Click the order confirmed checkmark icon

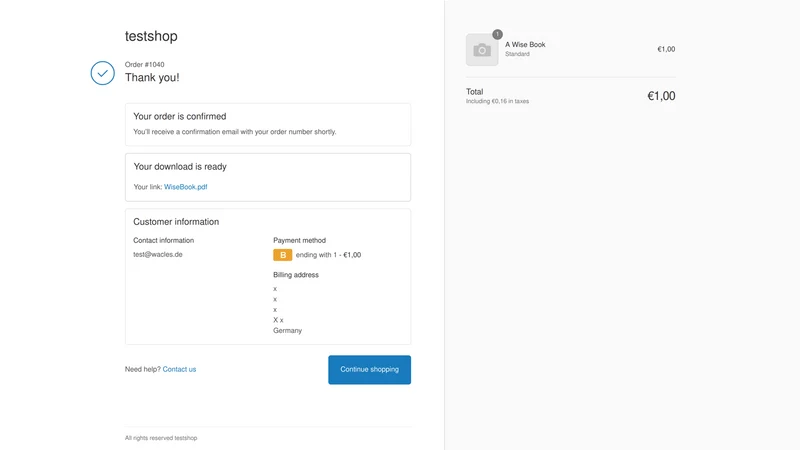coord(103,73)
